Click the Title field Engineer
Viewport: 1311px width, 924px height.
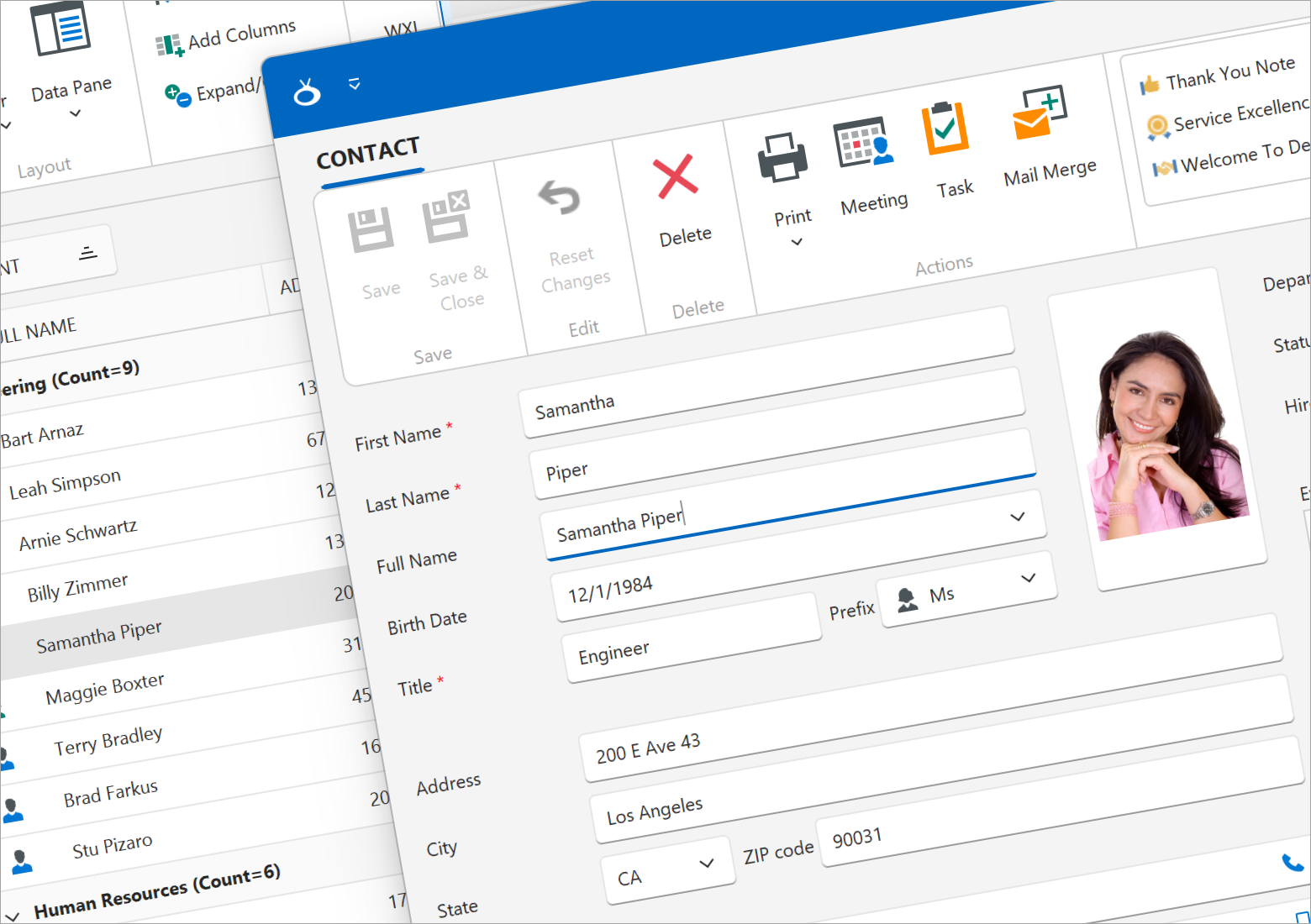(692, 638)
